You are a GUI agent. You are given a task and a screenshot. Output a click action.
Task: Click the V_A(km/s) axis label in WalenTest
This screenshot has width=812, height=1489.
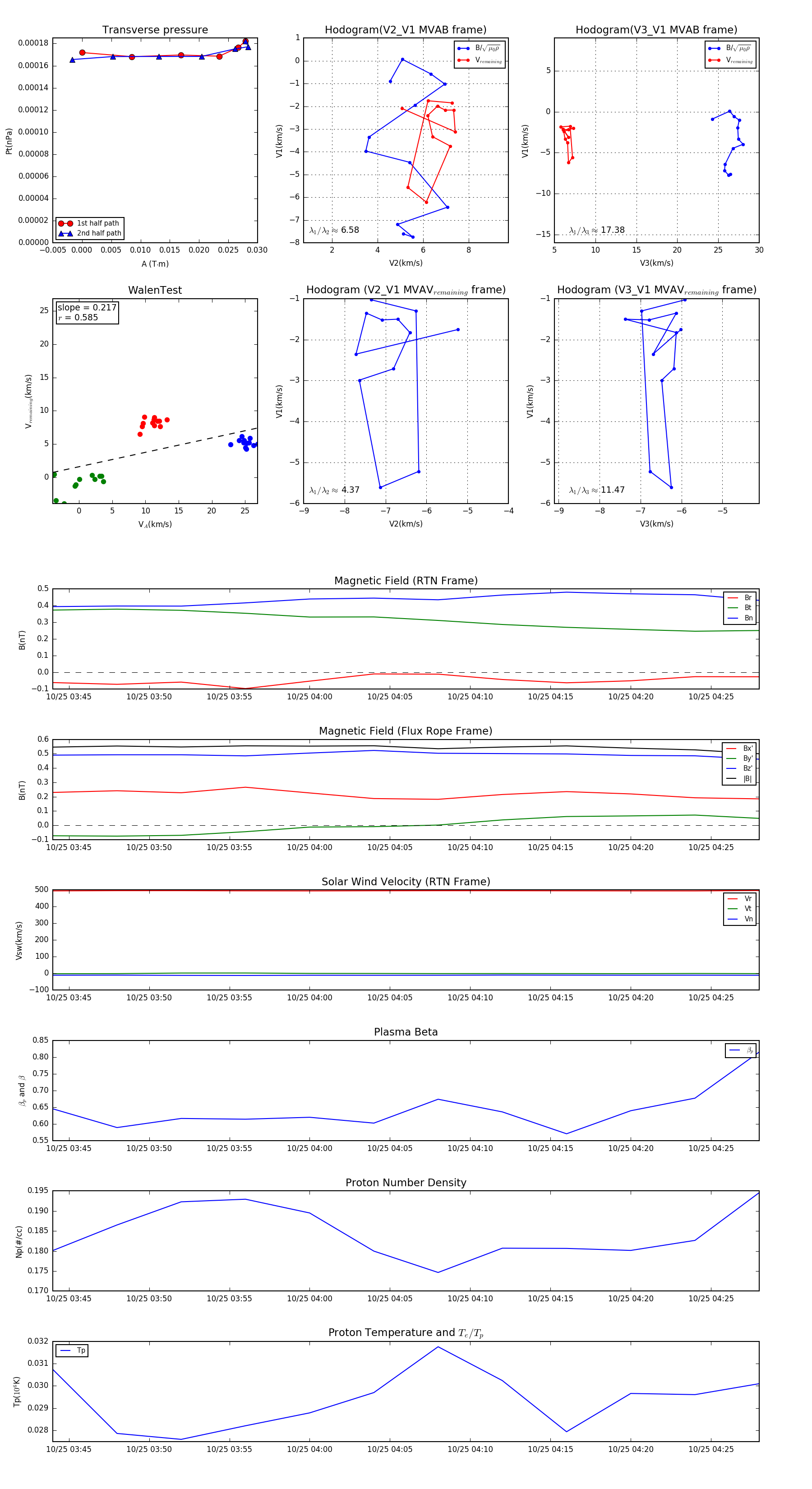(155, 524)
